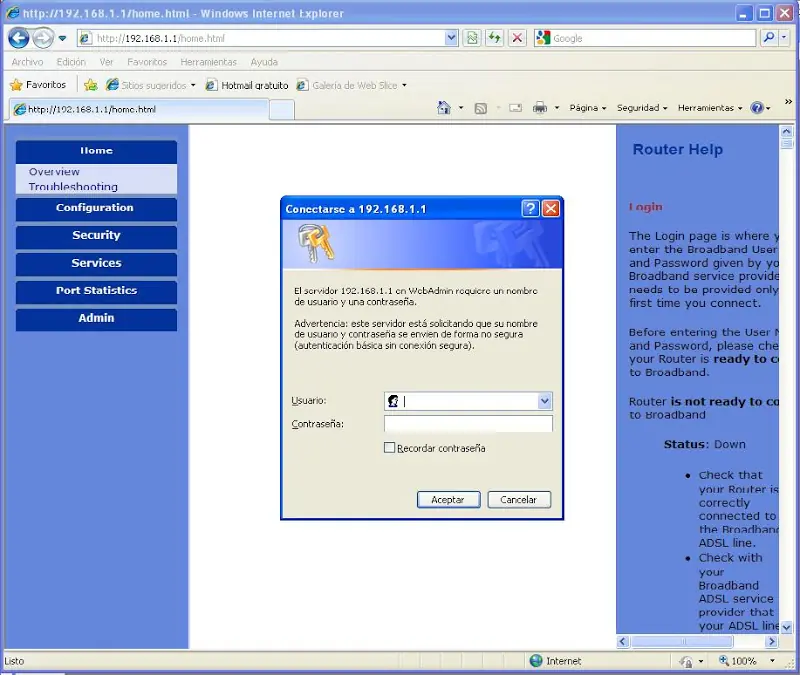Viewport: 800px width, 675px height.
Task: Click the green refresh page icon
Action: pos(494,38)
